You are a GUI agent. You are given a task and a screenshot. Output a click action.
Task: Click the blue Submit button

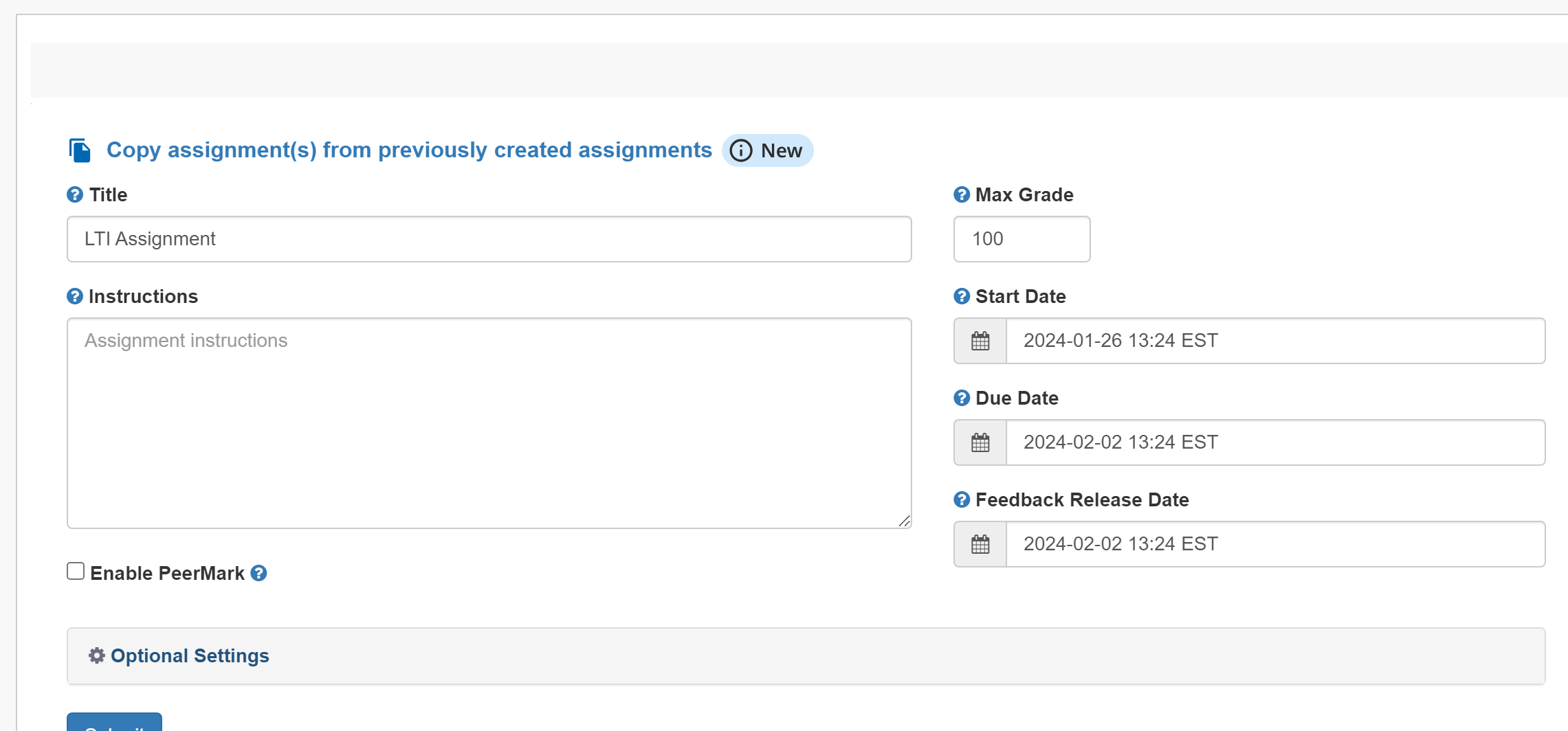coord(114,722)
